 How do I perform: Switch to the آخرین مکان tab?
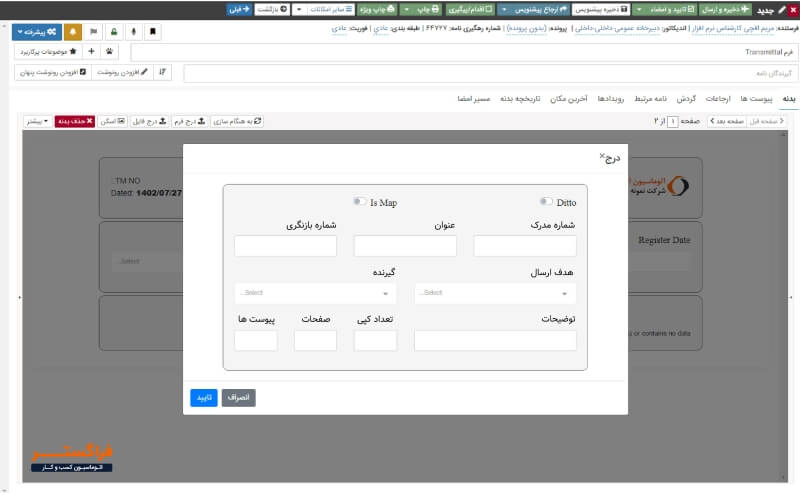click(x=568, y=98)
